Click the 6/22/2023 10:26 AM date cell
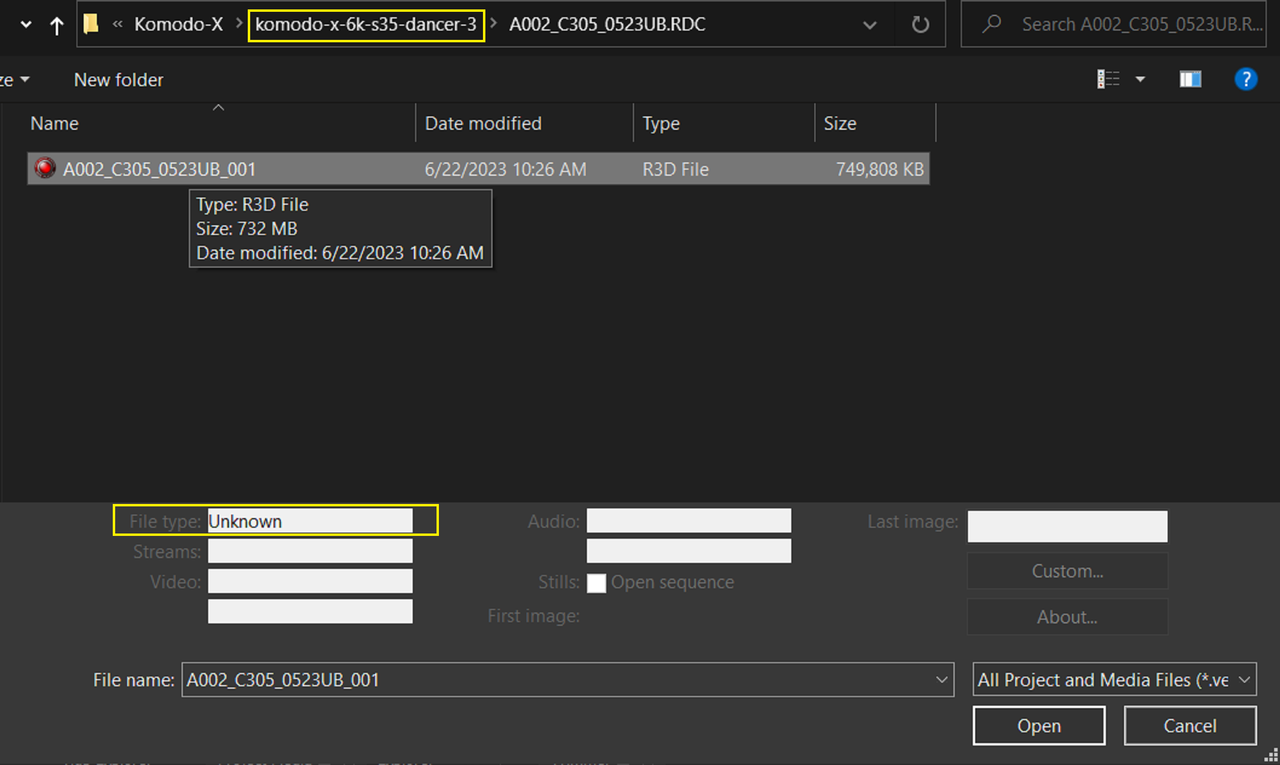1280x765 pixels. [506, 170]
